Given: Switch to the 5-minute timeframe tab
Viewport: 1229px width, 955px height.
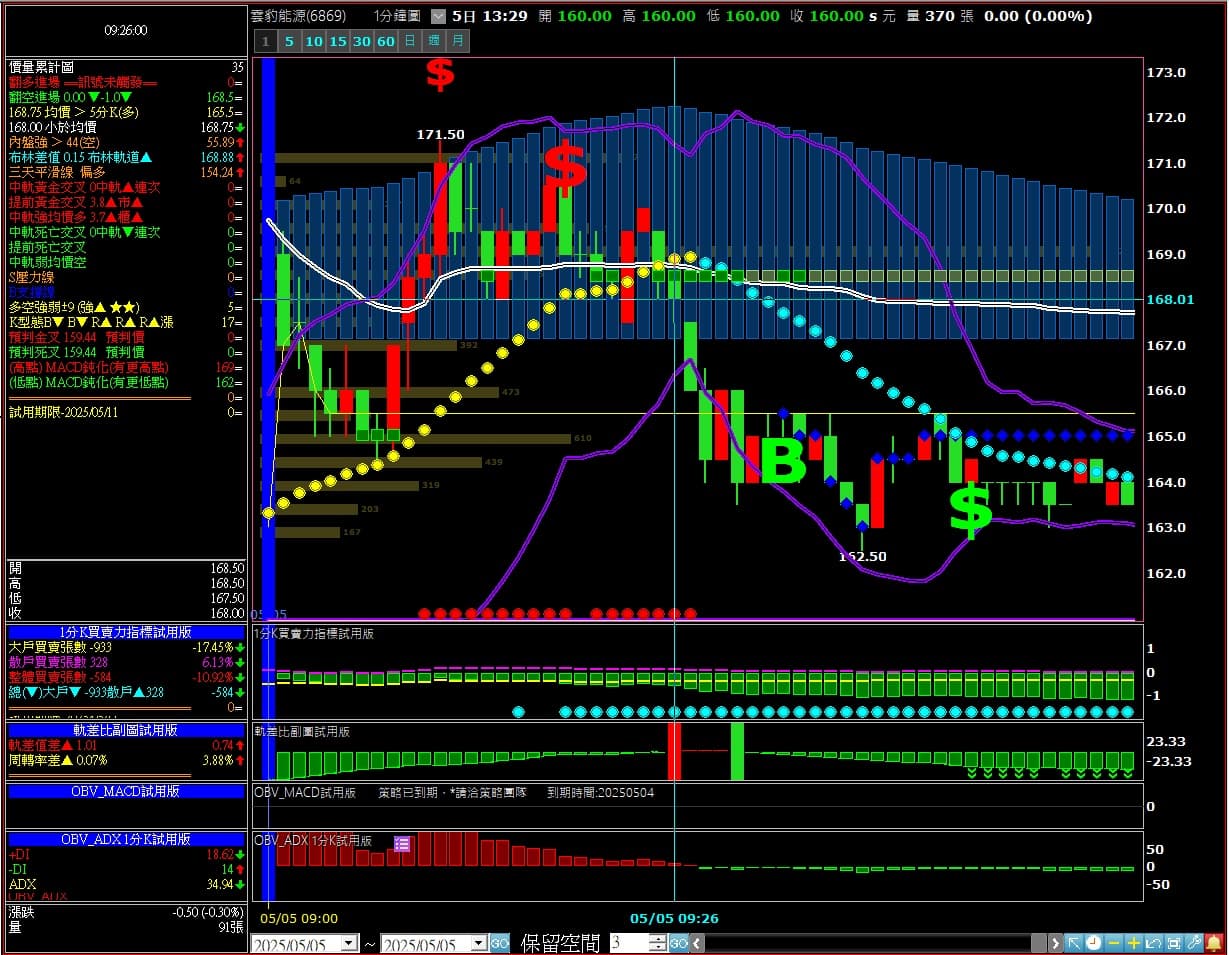Looking at the screenshot, I should [288, 41].
